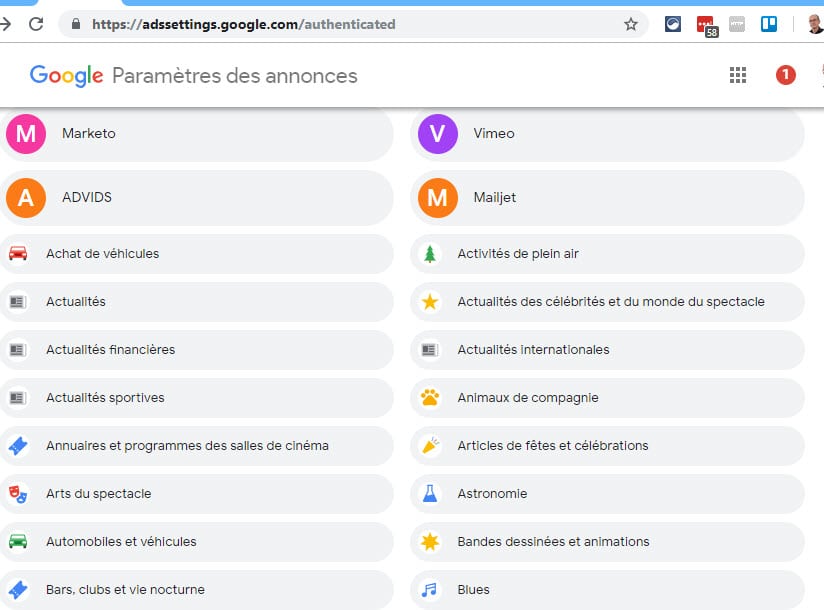Viewport: 824px width, 610px height.
Task: Click the green tree icon for Activités de plein air
Action: point(430,254)
